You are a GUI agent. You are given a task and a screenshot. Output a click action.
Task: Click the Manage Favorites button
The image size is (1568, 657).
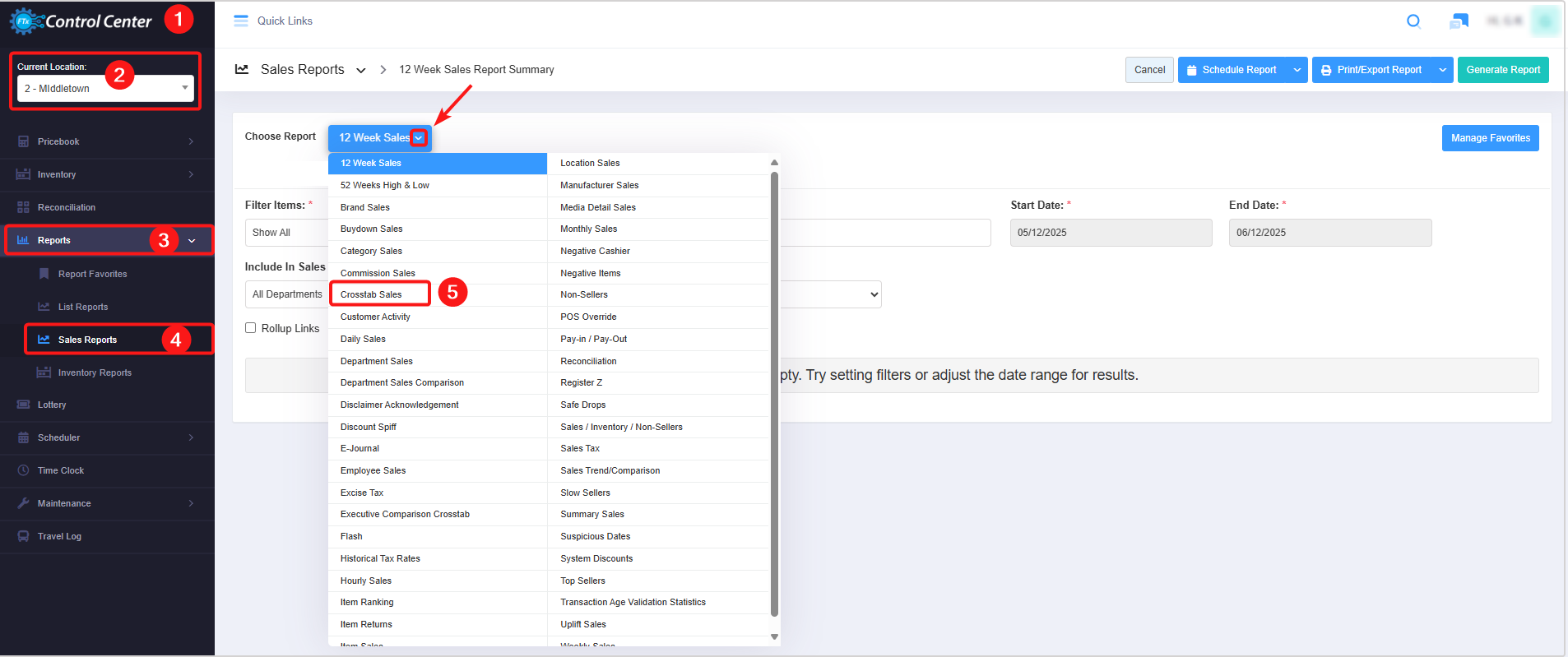point(1490,138)
